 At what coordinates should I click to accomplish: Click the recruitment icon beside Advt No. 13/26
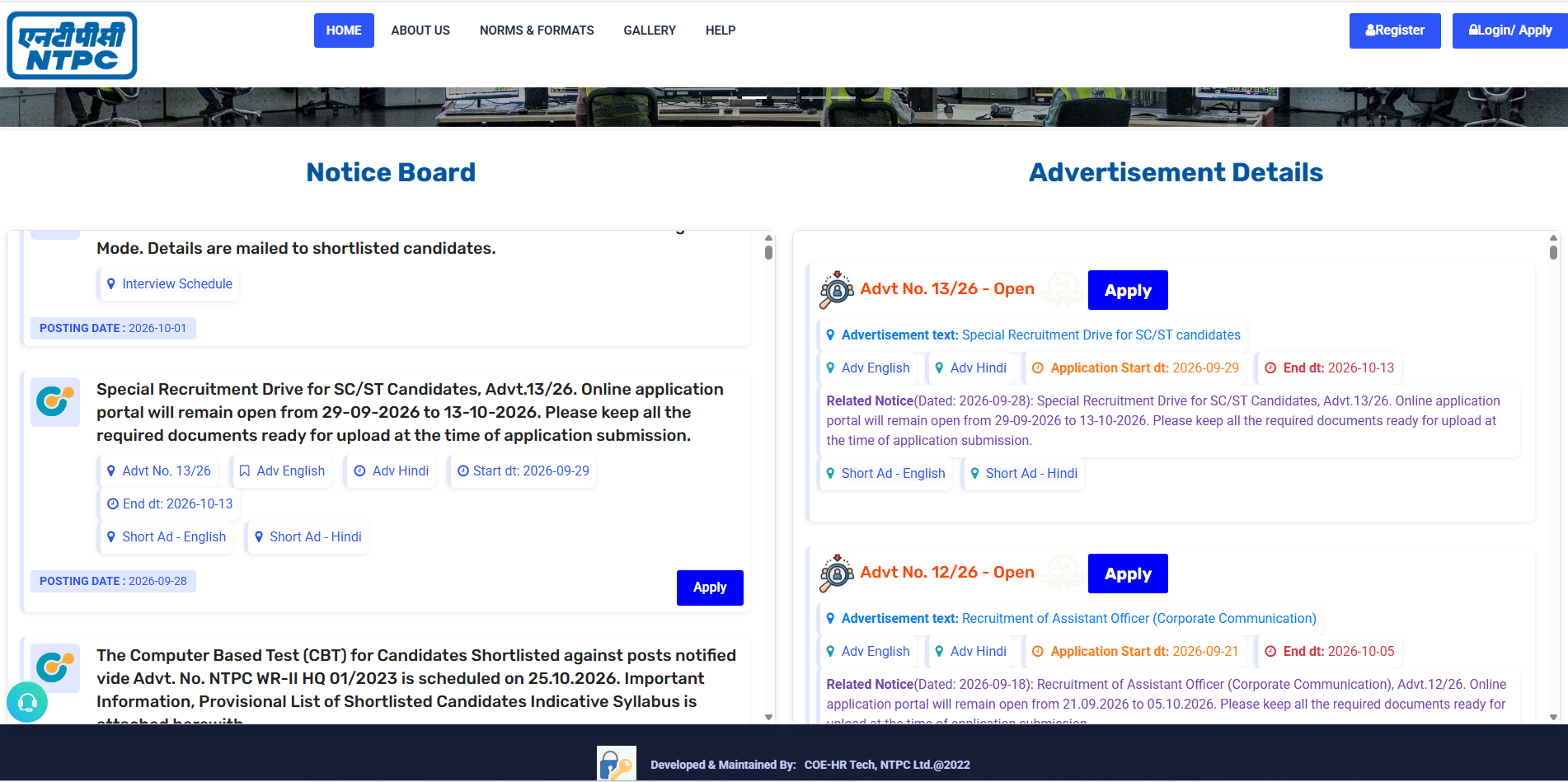[837, 289]
